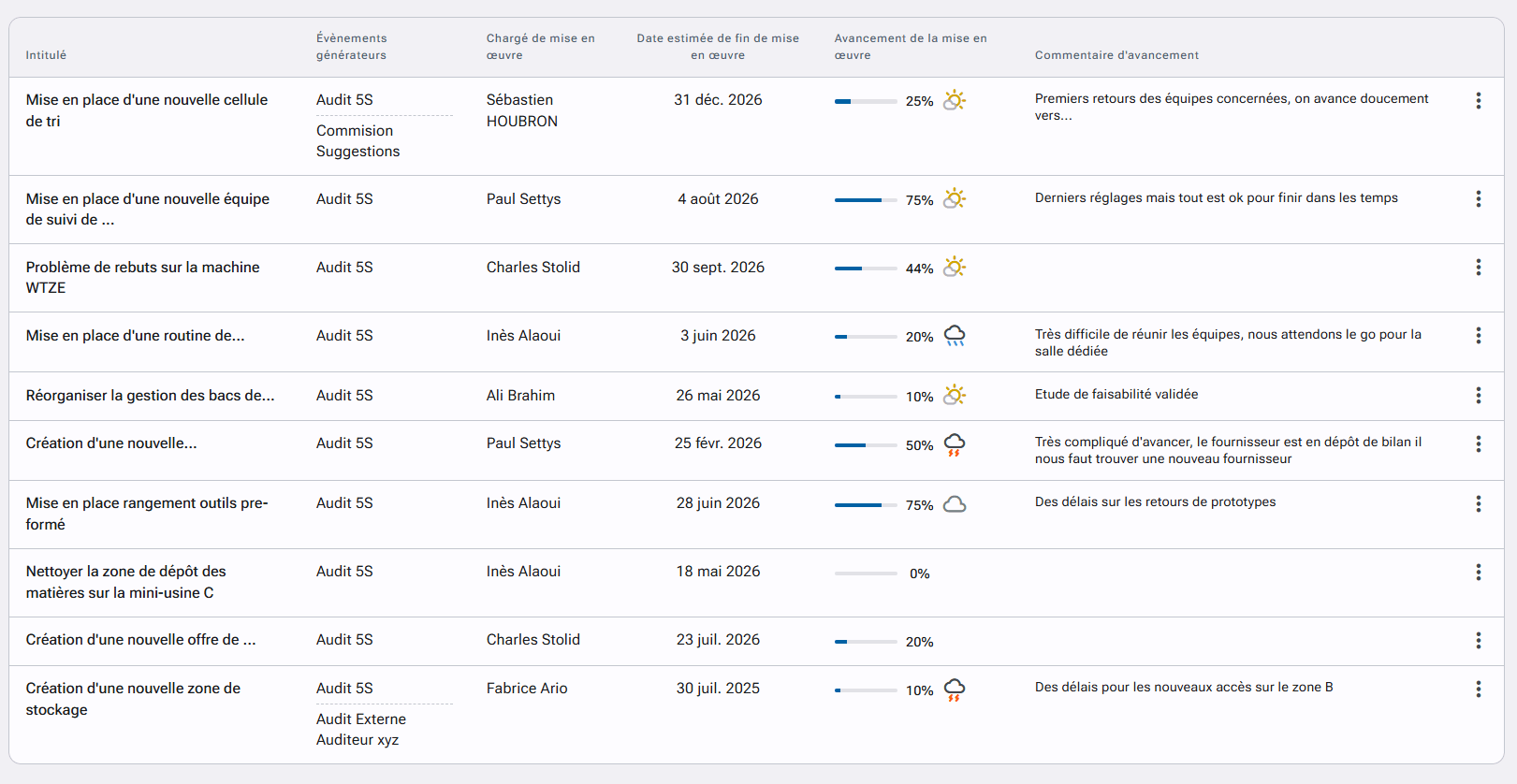Image resolution: width=1517 pixels, height=784 pixels.
Task: Open the kebab menu for Sébastien HOUBRON's row
Action: tap(1478, 100)
